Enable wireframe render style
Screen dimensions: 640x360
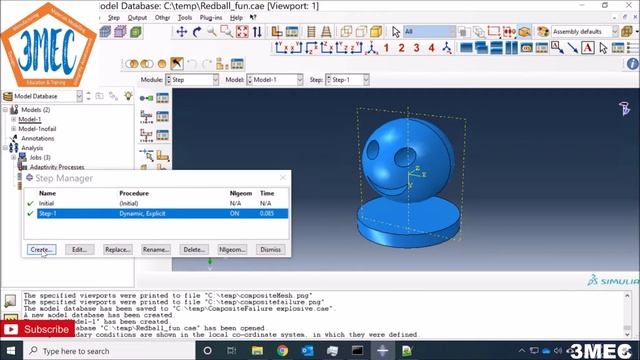point(346,32)
